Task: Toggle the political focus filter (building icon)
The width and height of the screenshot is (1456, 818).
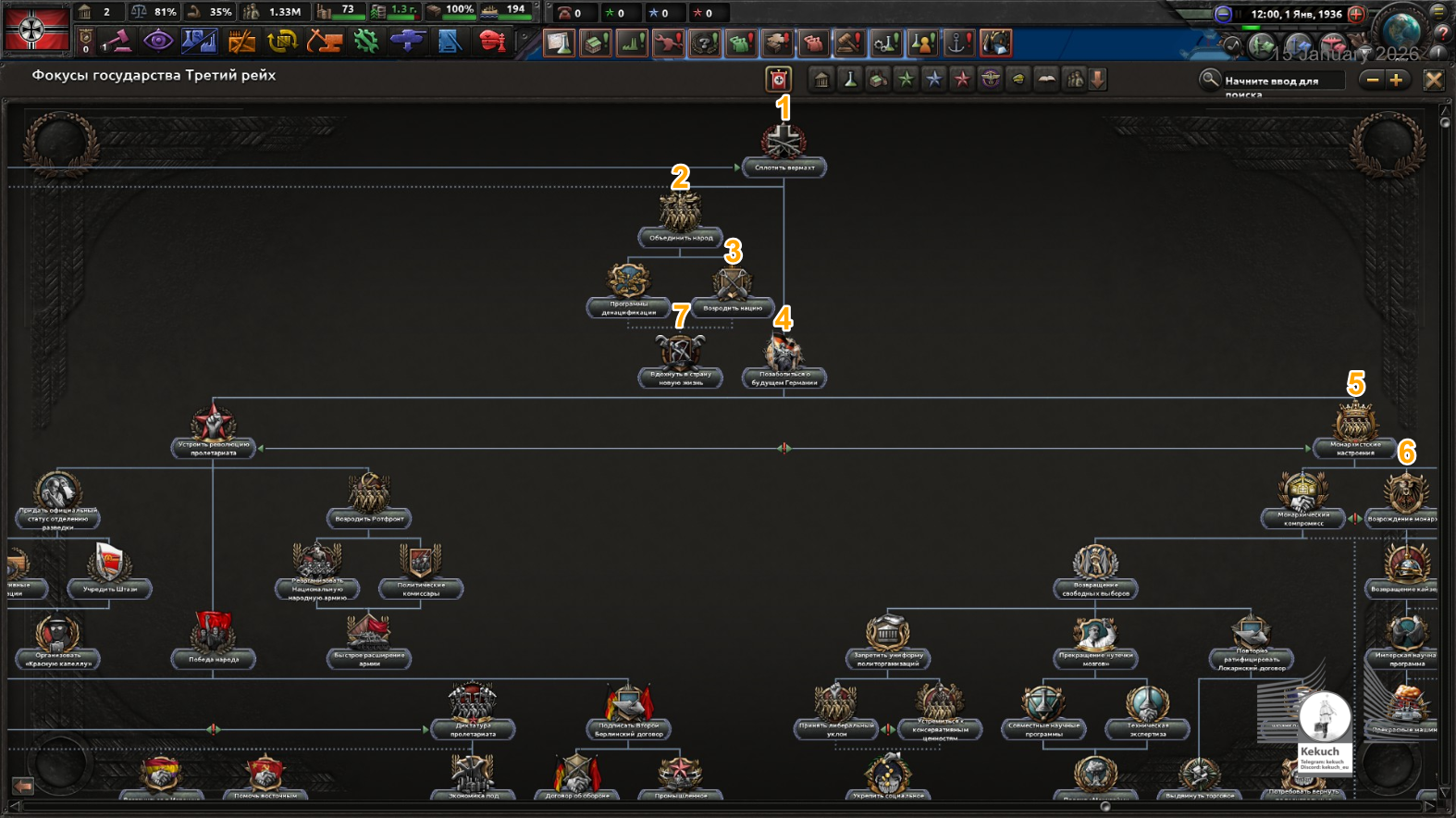Action: pyautogui.click(x=821, y=80)
